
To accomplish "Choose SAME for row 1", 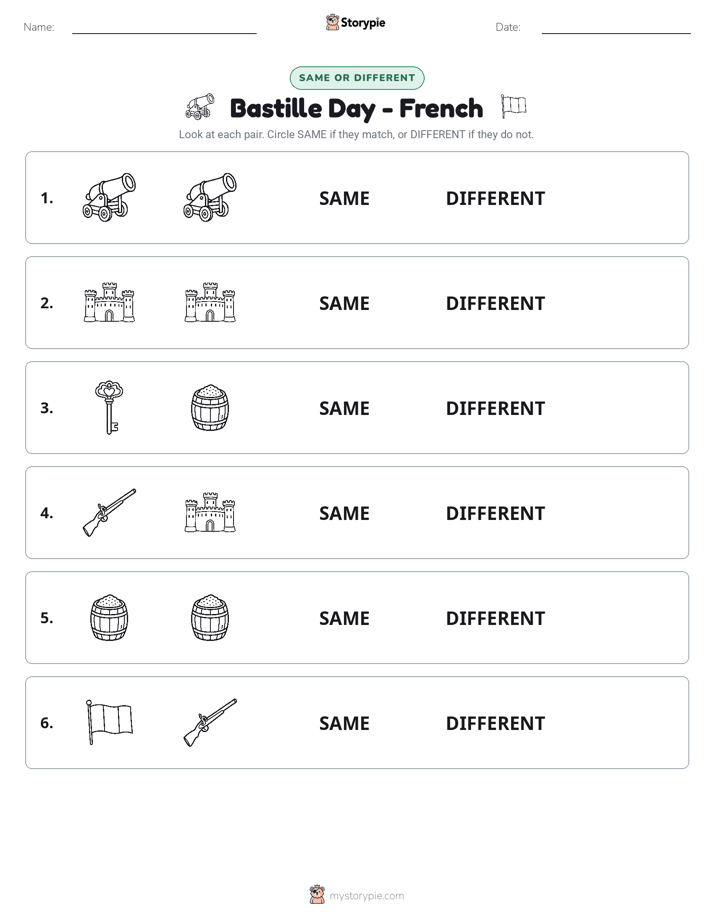I will (x=344, y=199).
